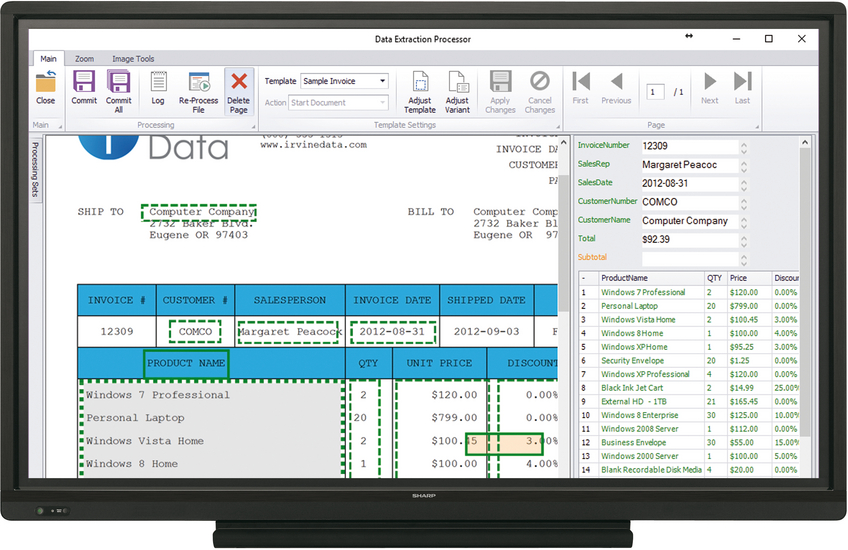Click the Commit save icon
This screenshot has height=550, width=848.
click(x=84, y=82)
